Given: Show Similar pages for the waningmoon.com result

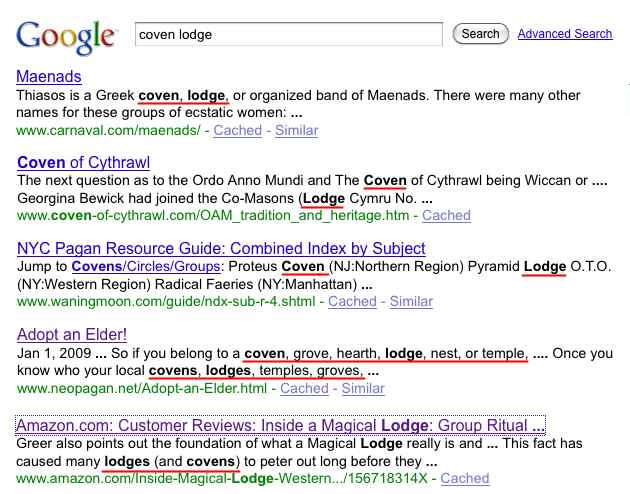Looking at the screenshot, I should (x=411, y=301).
